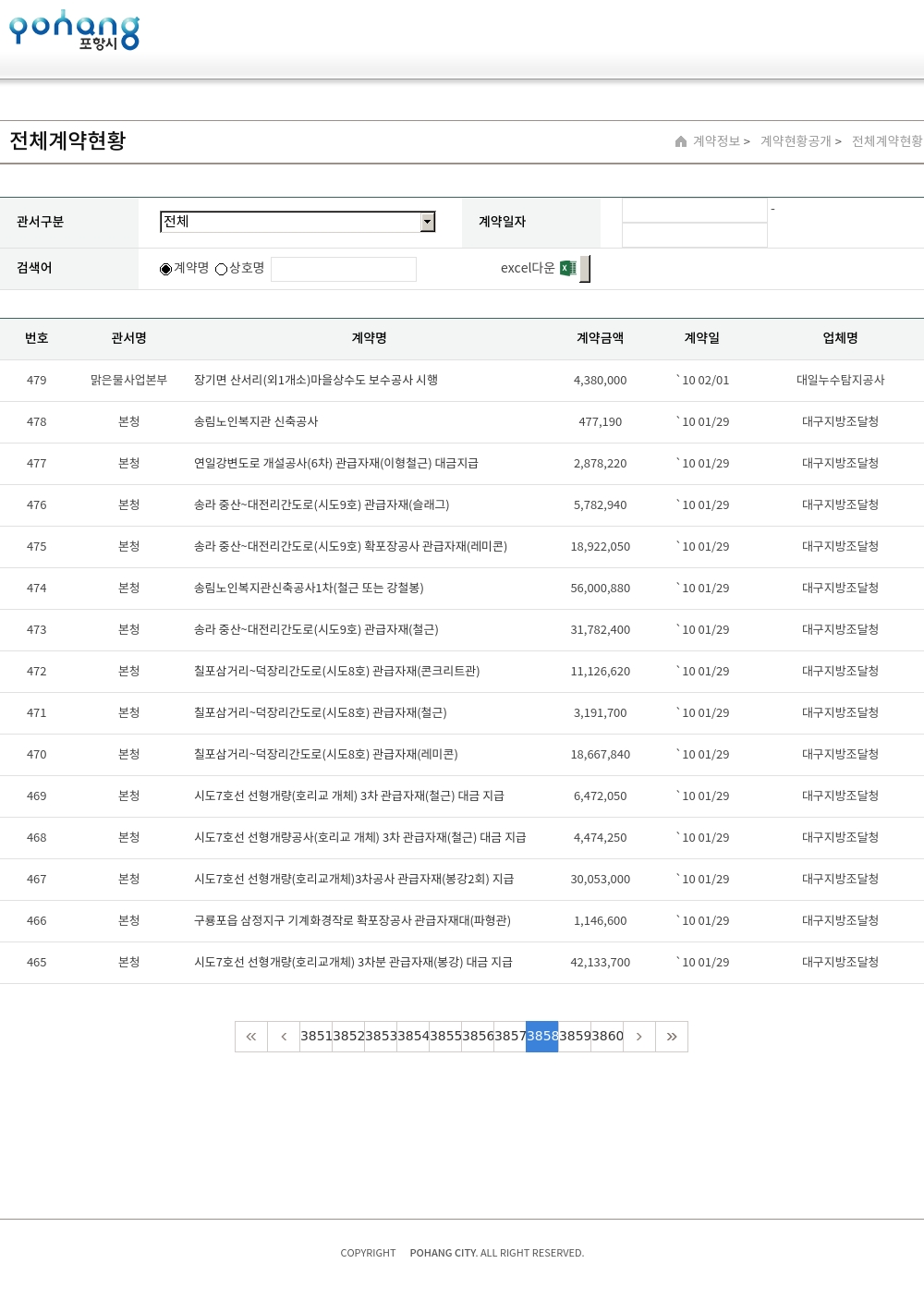
Task: Click the 계약정보 breadcrumb item
Action: (x=717, y=141)
